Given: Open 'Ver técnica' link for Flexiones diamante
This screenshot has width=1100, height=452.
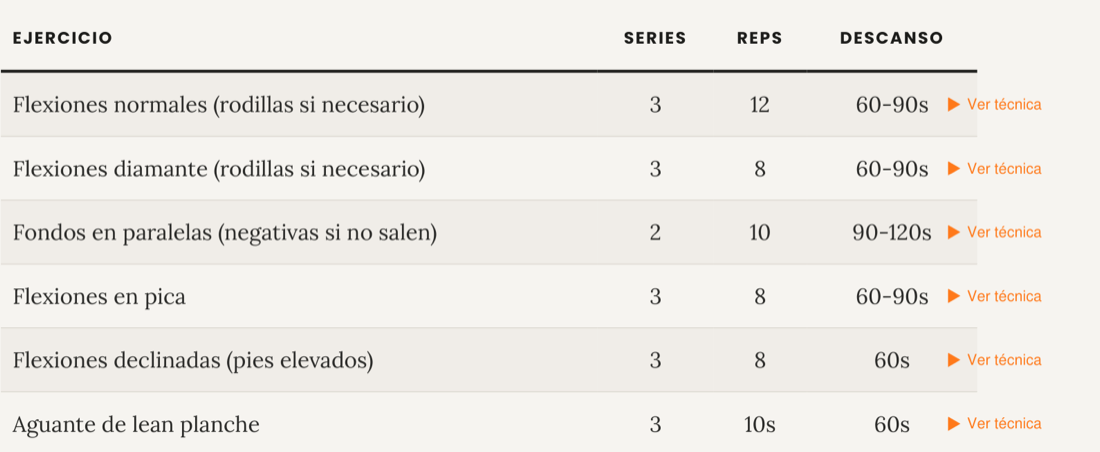Looking at the screenshot, I should (1004, 168).
